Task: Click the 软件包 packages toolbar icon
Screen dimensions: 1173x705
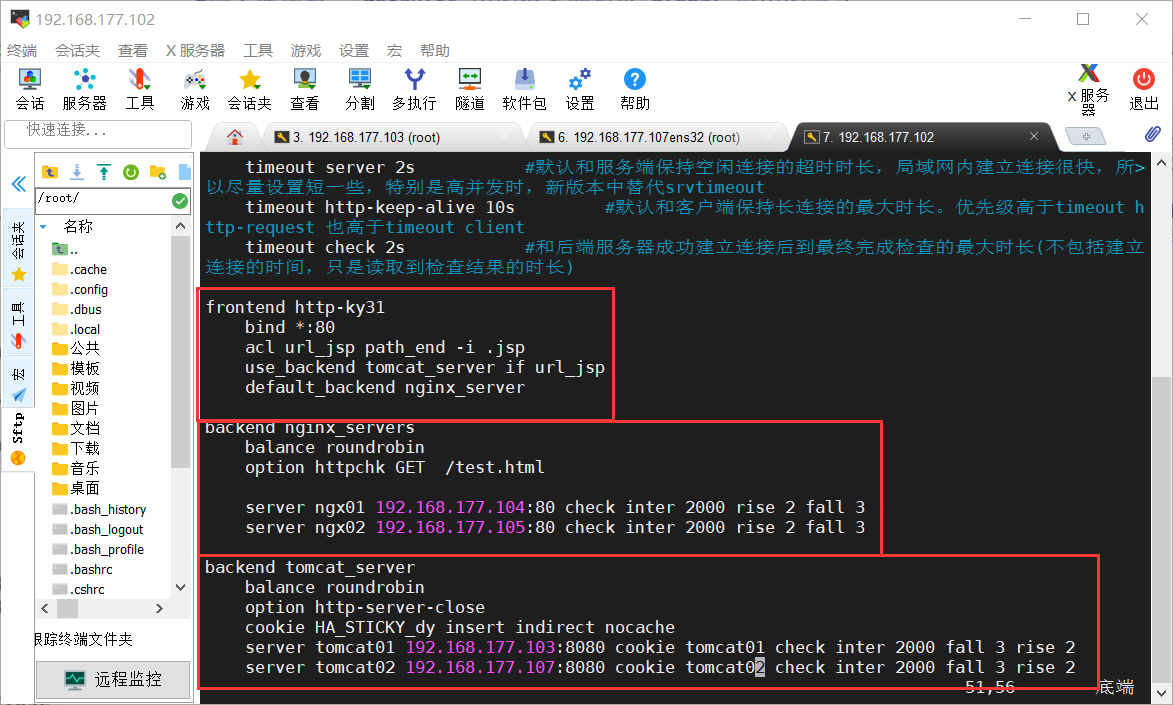Action: pos(524,89)
